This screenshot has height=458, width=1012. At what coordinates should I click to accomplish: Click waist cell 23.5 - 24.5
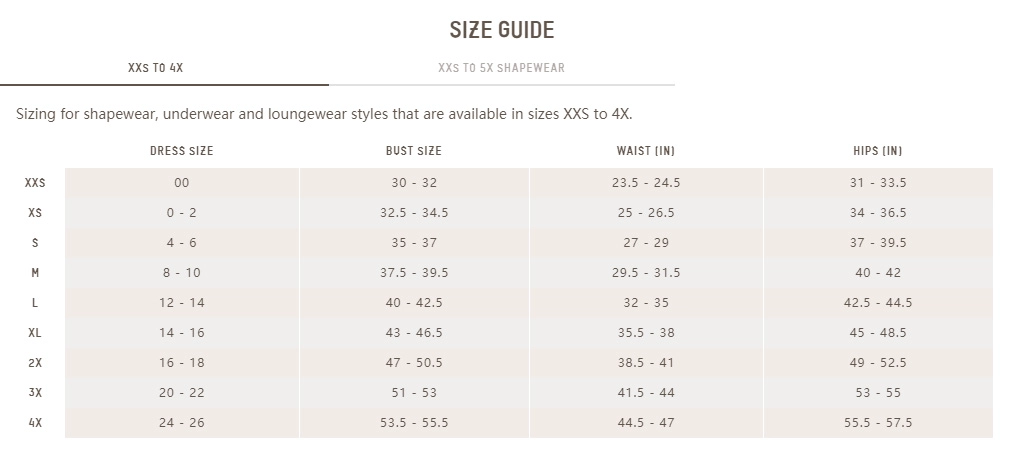(646, 183)
